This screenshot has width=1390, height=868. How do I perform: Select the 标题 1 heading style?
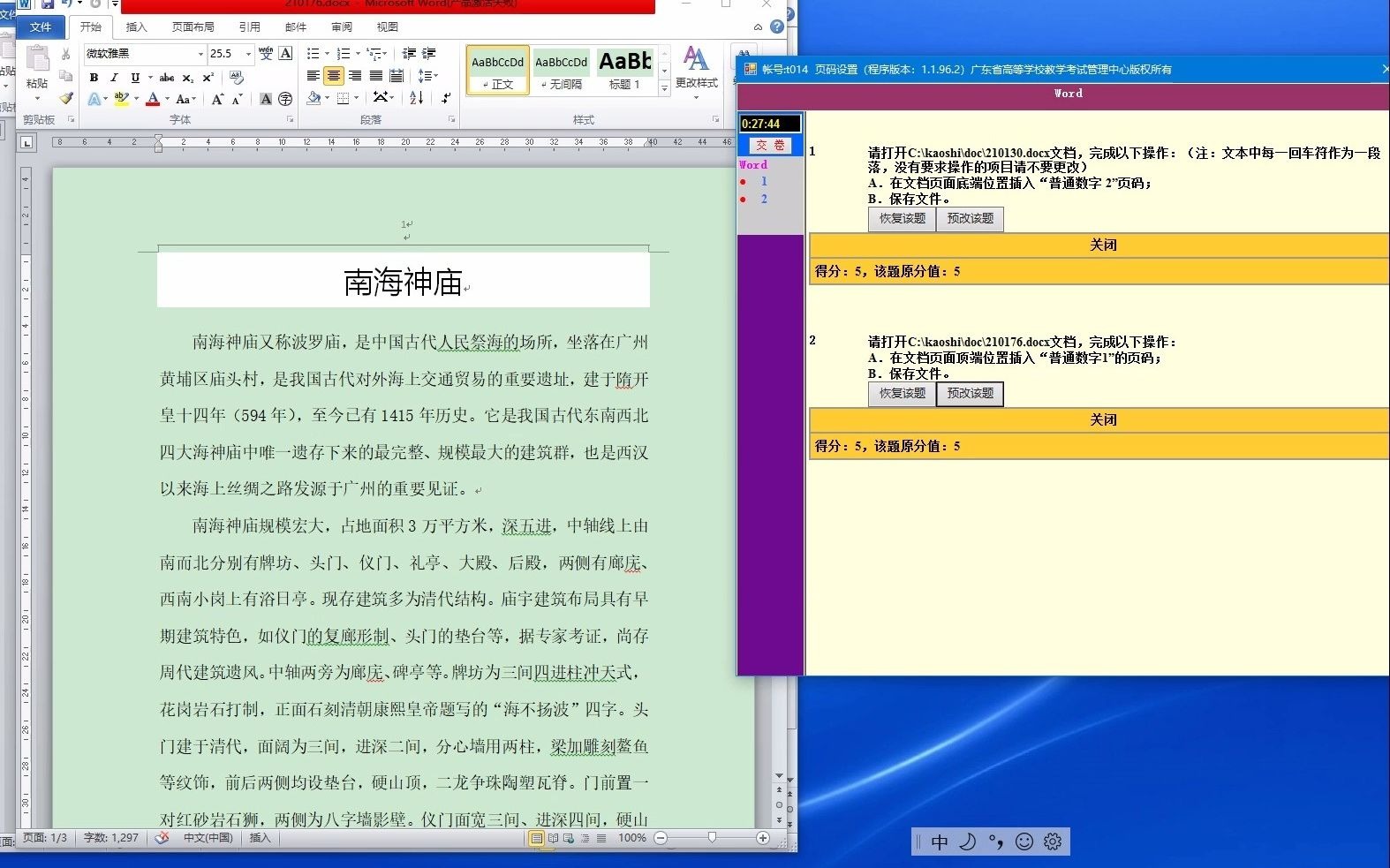(625, 70)
